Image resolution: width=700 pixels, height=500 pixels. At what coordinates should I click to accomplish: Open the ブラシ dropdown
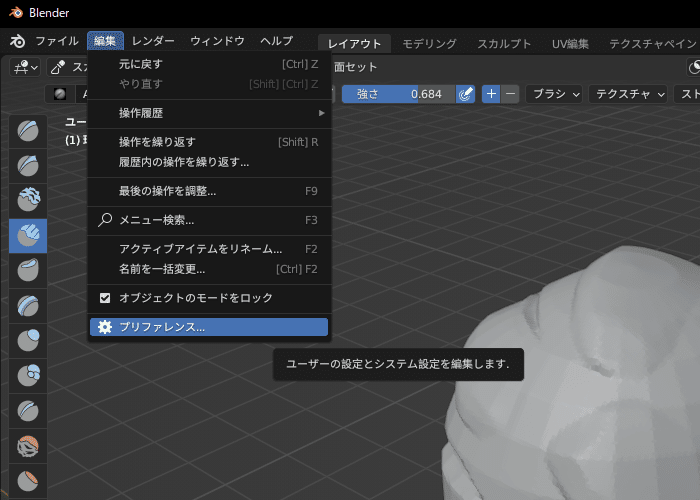(554, 94)
